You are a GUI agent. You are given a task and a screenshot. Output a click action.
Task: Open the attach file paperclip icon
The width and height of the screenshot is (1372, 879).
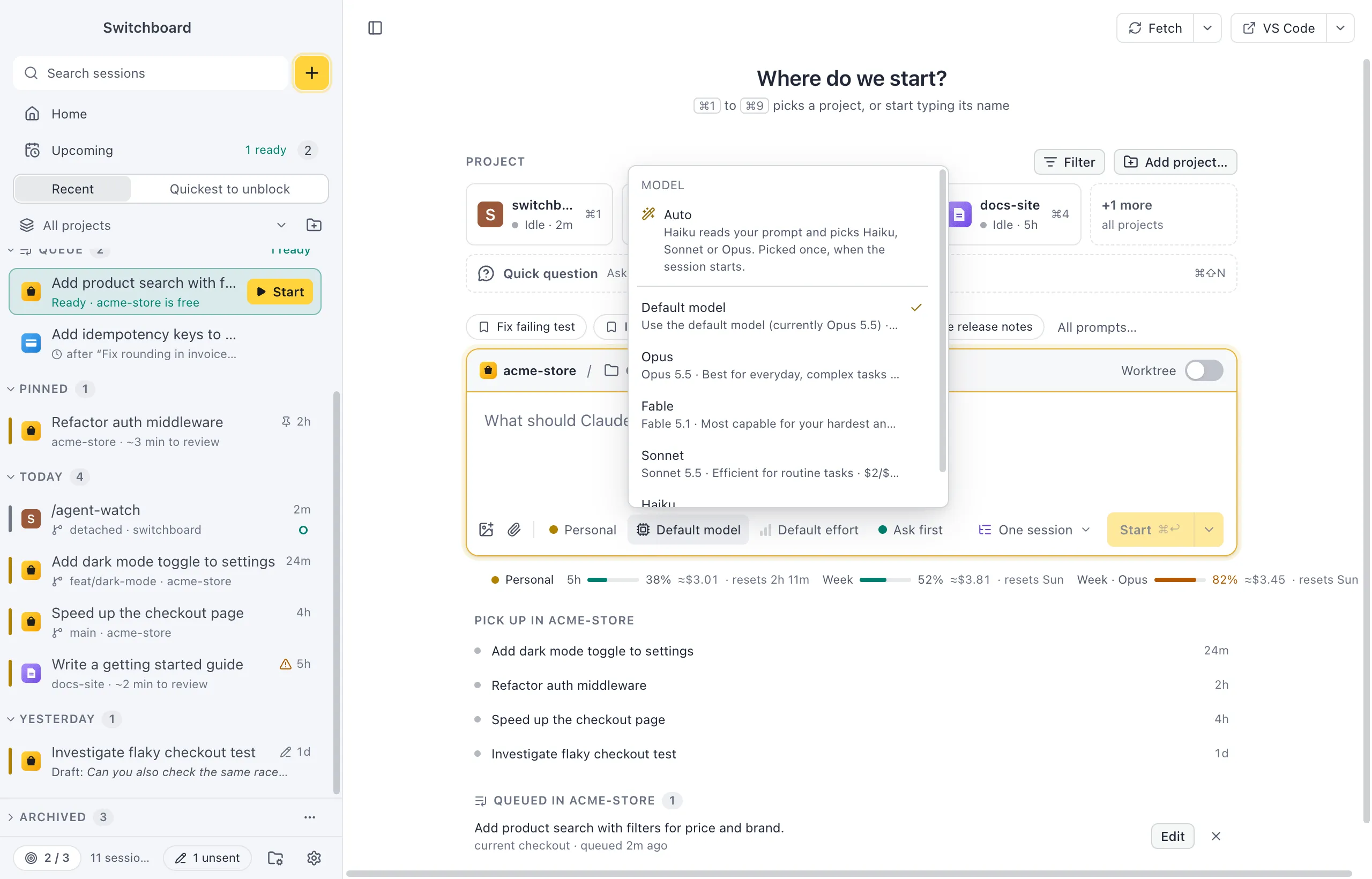[x=514, y=530]
